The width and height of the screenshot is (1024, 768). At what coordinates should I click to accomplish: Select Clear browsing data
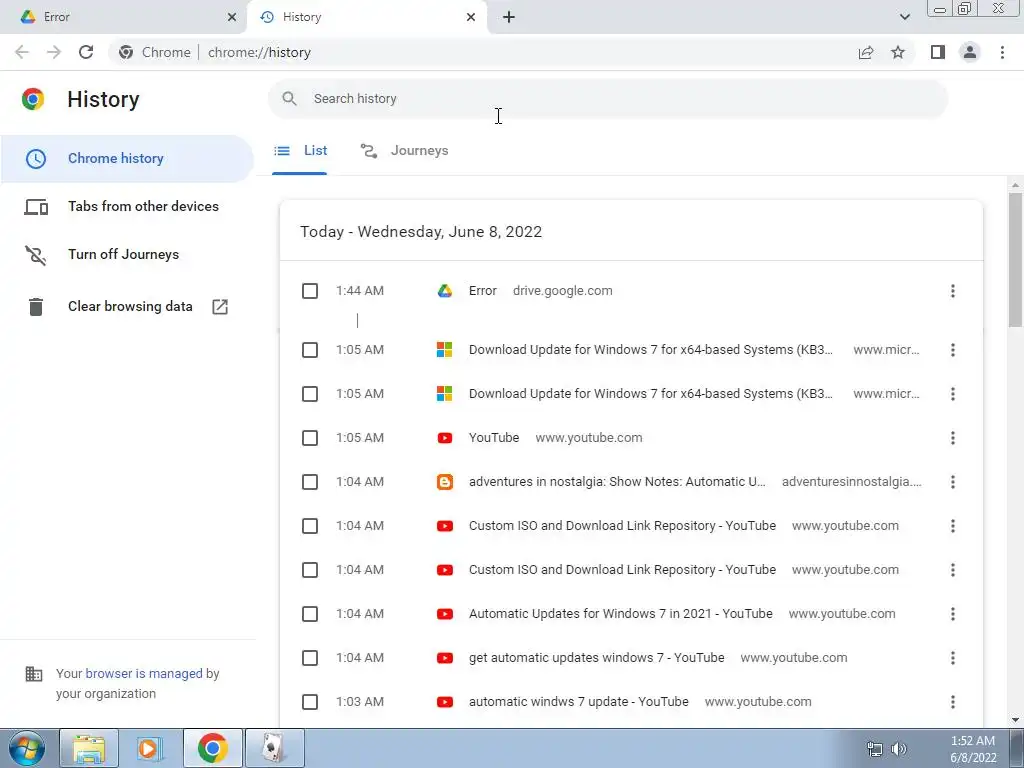pyautogui.click(x=127, y=306)
